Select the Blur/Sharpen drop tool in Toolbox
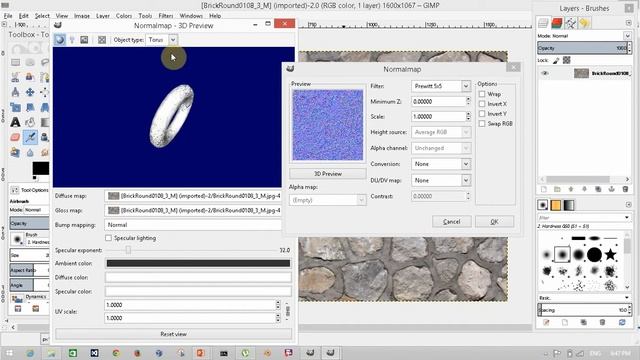The height and width of the screenshot is (360, 640). (30, 152)
